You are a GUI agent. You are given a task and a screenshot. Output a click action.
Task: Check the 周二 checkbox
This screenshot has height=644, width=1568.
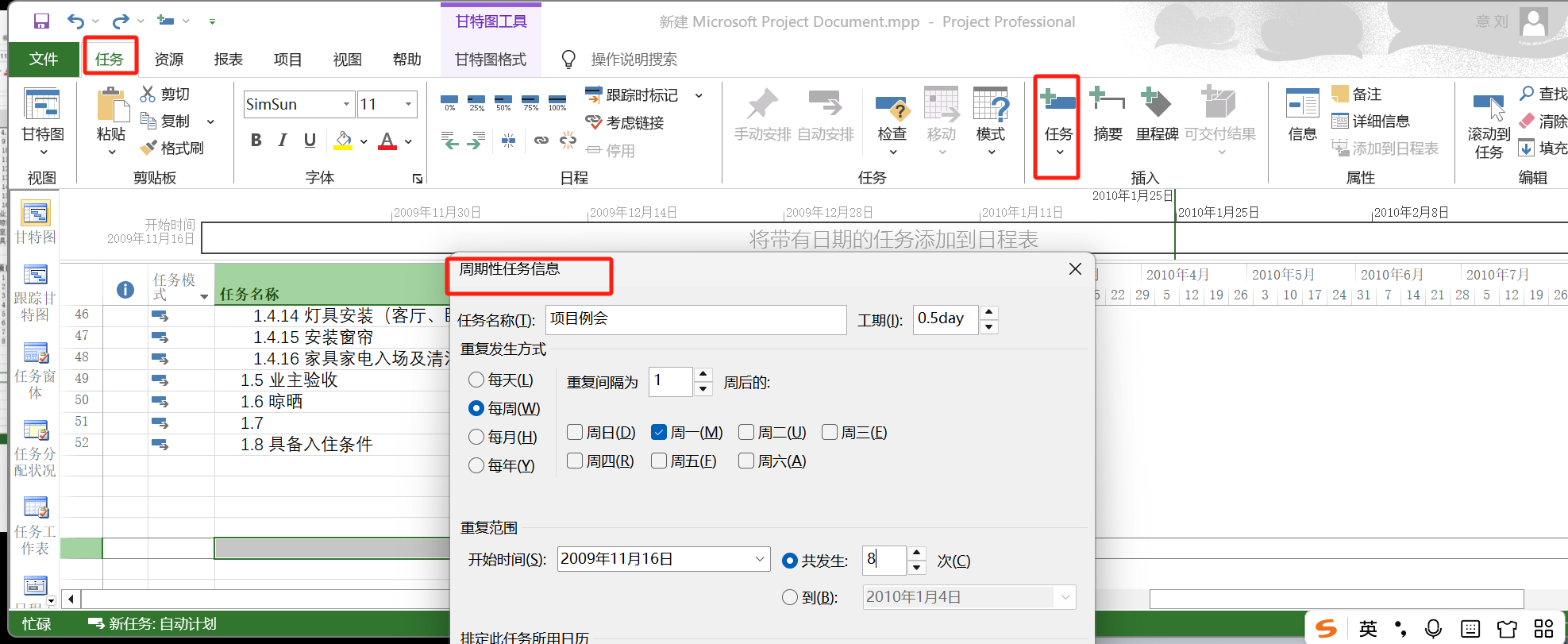746,432
